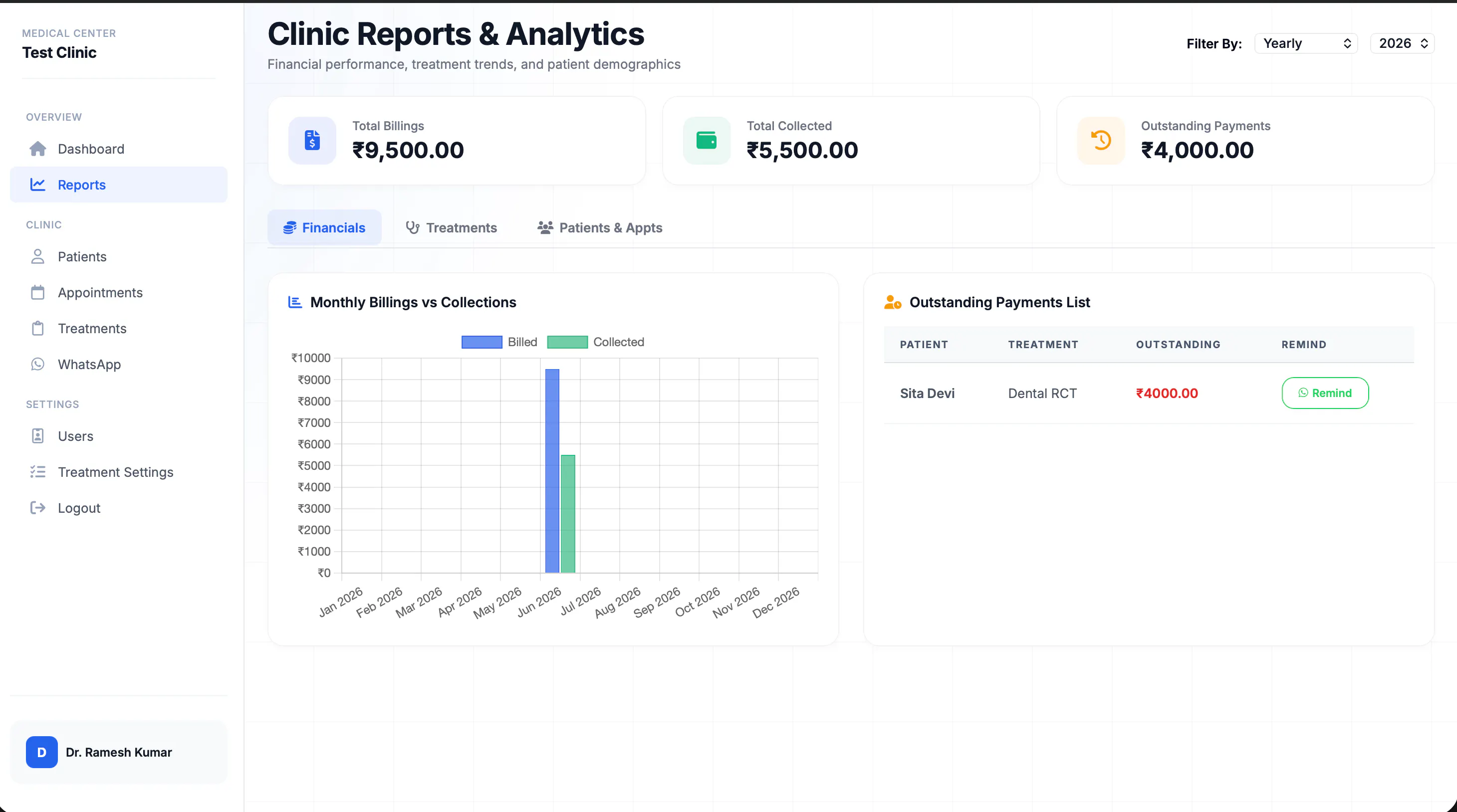Switch to the Treatments tab
This screenshot has width=1457, height=812.
[452, 228]
